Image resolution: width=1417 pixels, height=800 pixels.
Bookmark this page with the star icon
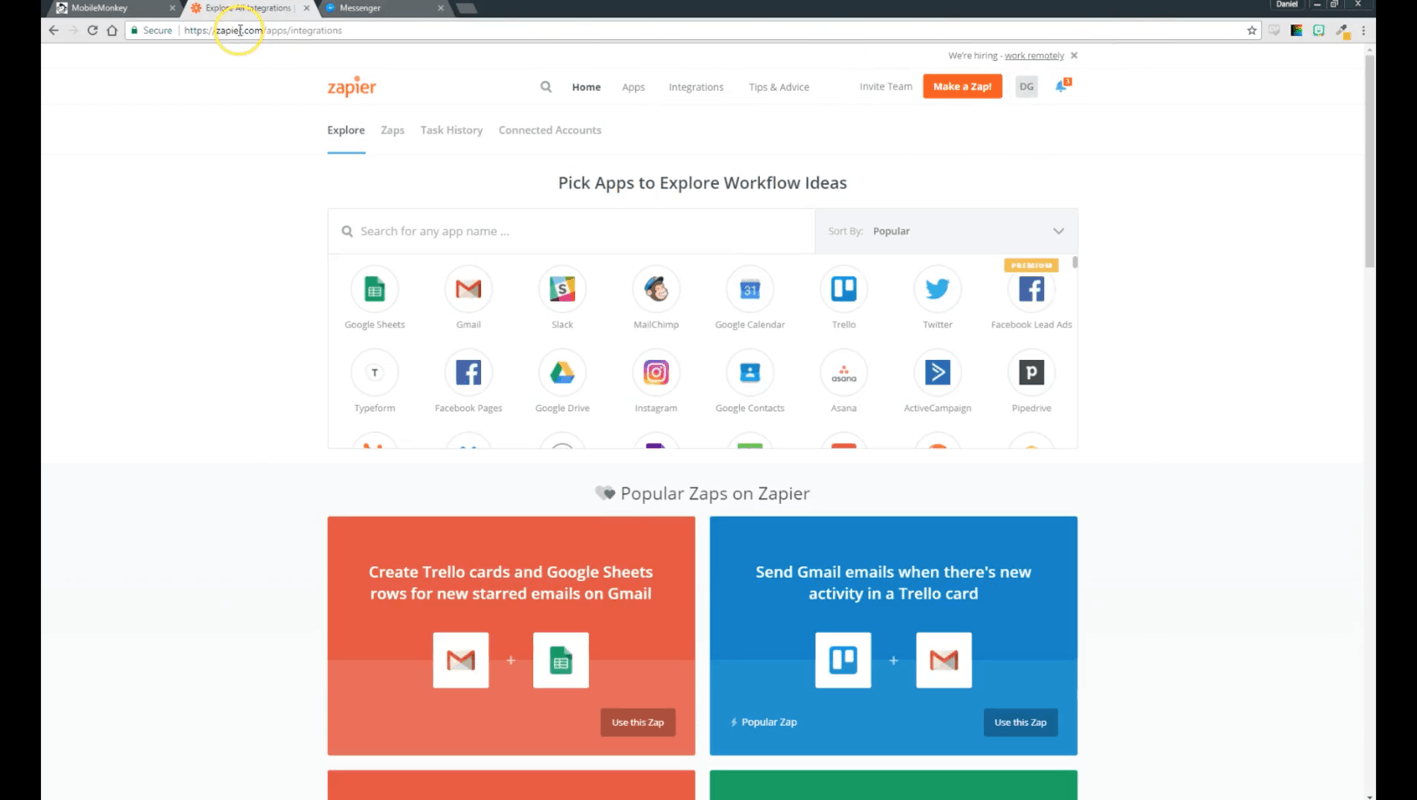(x=1251, y=30)
